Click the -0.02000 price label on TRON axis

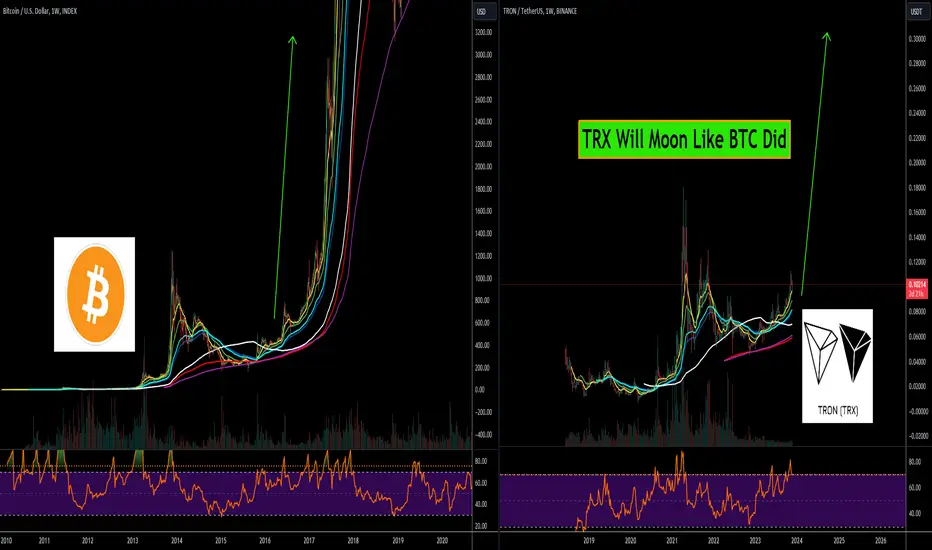pos(918,436)
